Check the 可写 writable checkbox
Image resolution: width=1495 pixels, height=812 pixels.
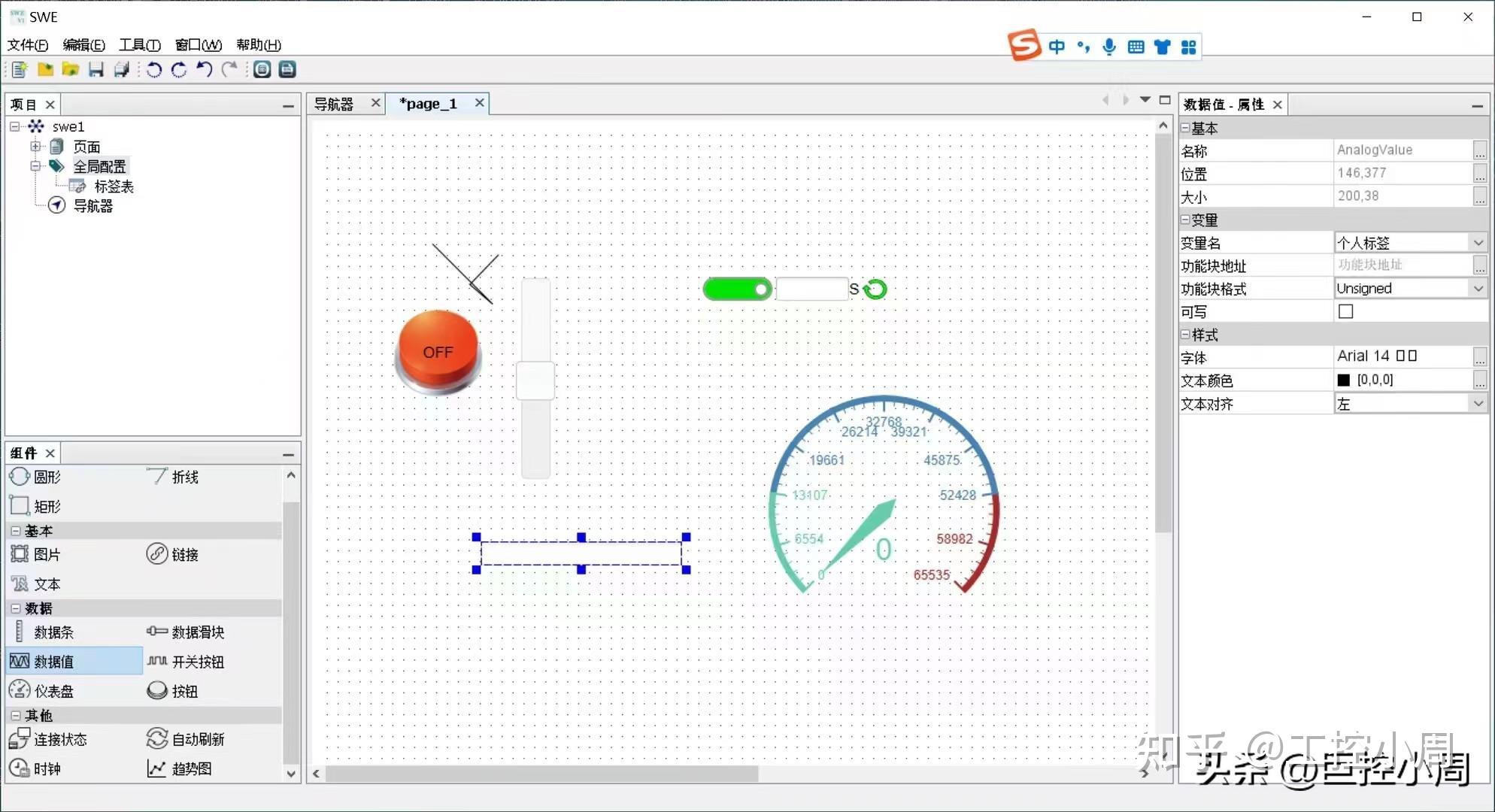click(1345, 311)
